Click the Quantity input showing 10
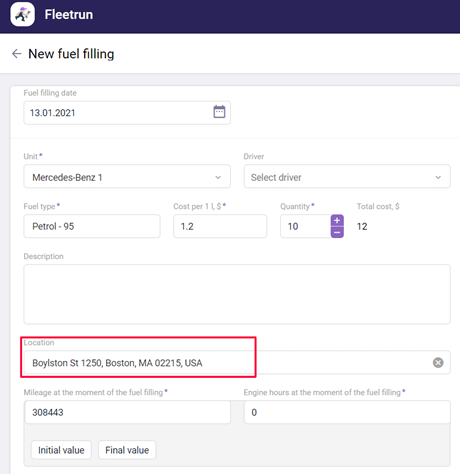Image resolution: width=460 pixels, height=474 pixels. click(305, 226)
